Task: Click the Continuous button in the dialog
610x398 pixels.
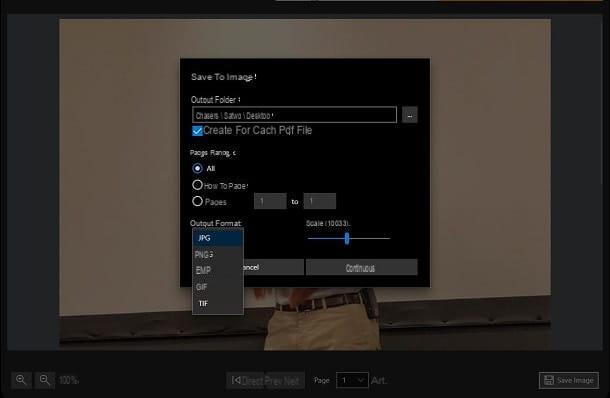Action: (361, 267)
